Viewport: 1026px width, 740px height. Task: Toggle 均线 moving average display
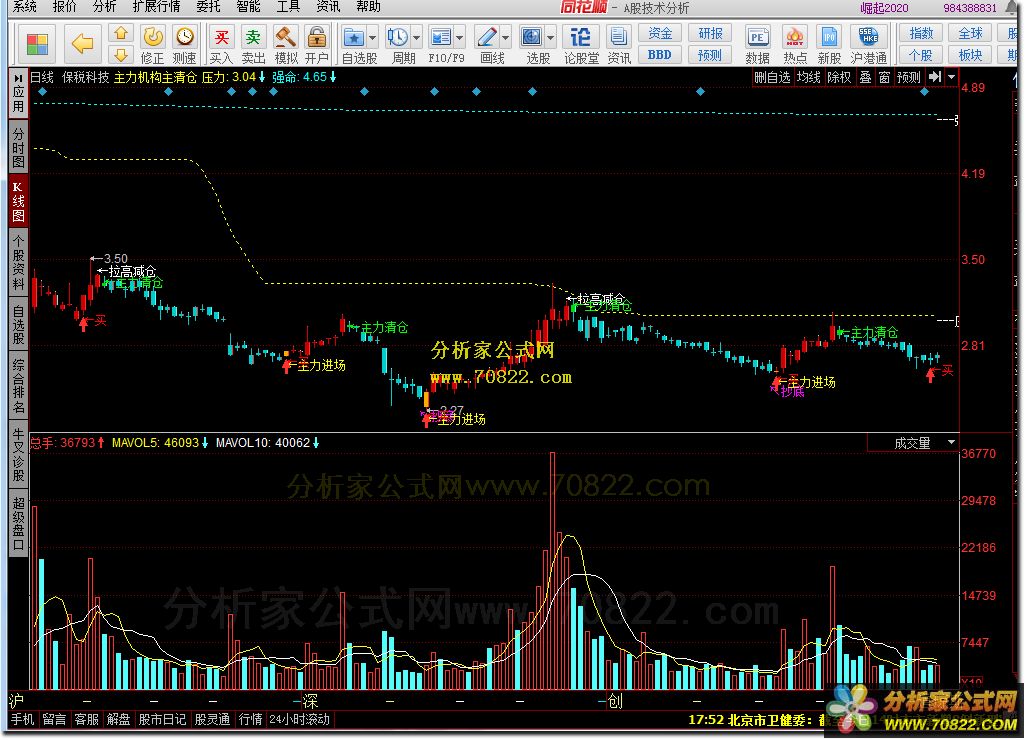(808, 77)
